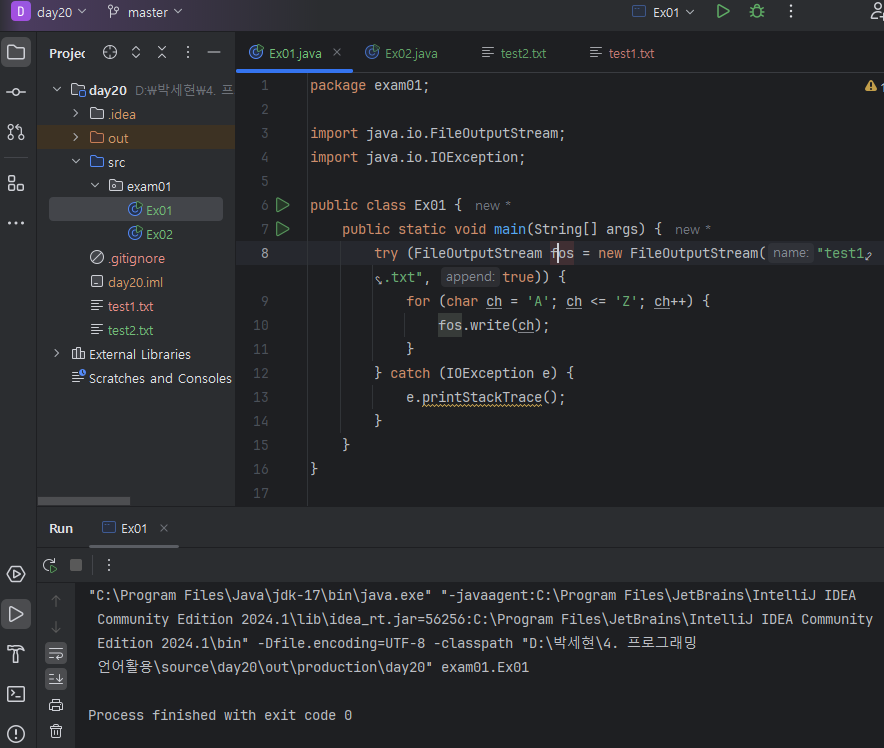The image size is (884, 748).
Task: Click the Project panel title
Action: pyautogui.click(x=67, y=54)
